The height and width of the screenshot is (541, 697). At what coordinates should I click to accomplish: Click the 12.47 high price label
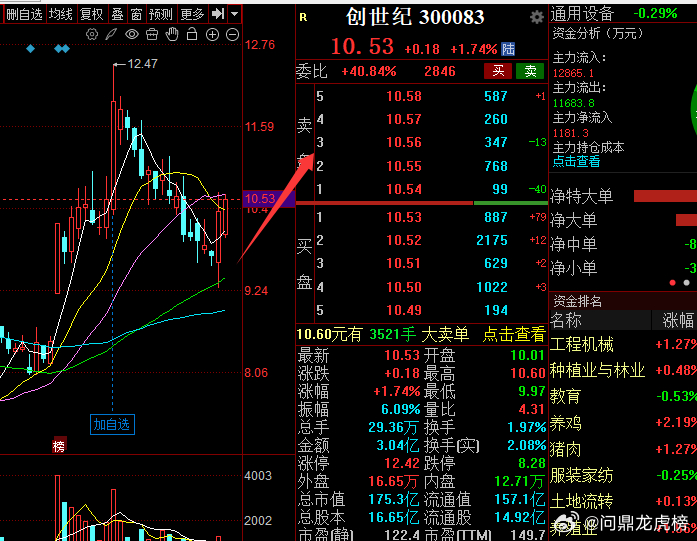pos(142,64)
